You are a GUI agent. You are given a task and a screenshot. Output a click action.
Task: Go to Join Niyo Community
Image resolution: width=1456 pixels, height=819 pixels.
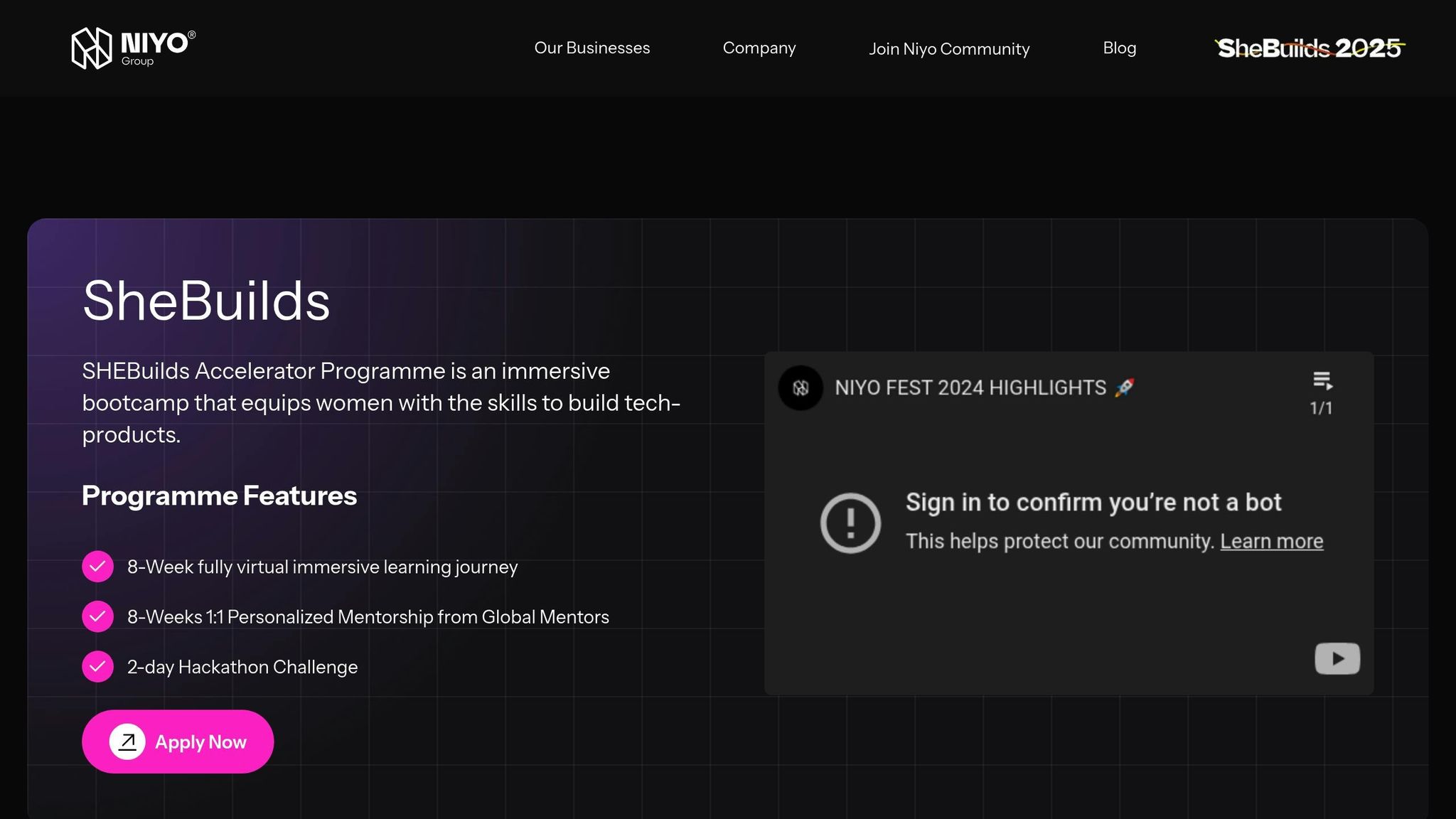pos(949,48)
